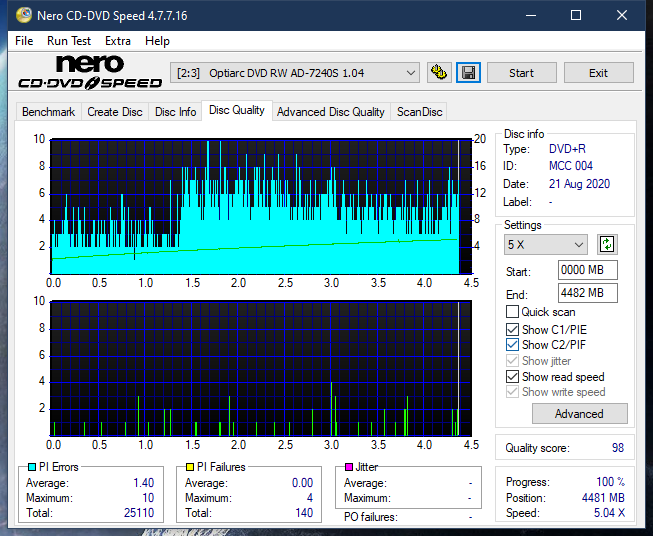Viewport: 653px width, 536px height.
Task: Click the cyan PI Errors legend swatch
Action: coord(32,467)
